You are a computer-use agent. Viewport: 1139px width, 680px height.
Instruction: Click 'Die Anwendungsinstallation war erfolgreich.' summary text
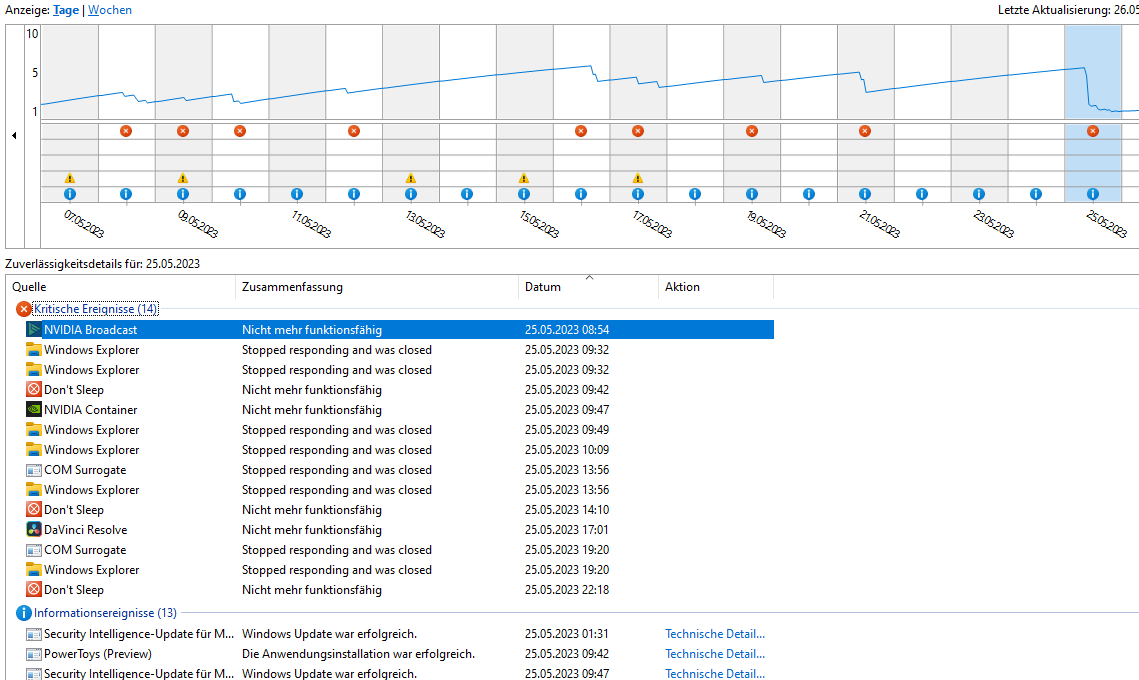point(358,654)
